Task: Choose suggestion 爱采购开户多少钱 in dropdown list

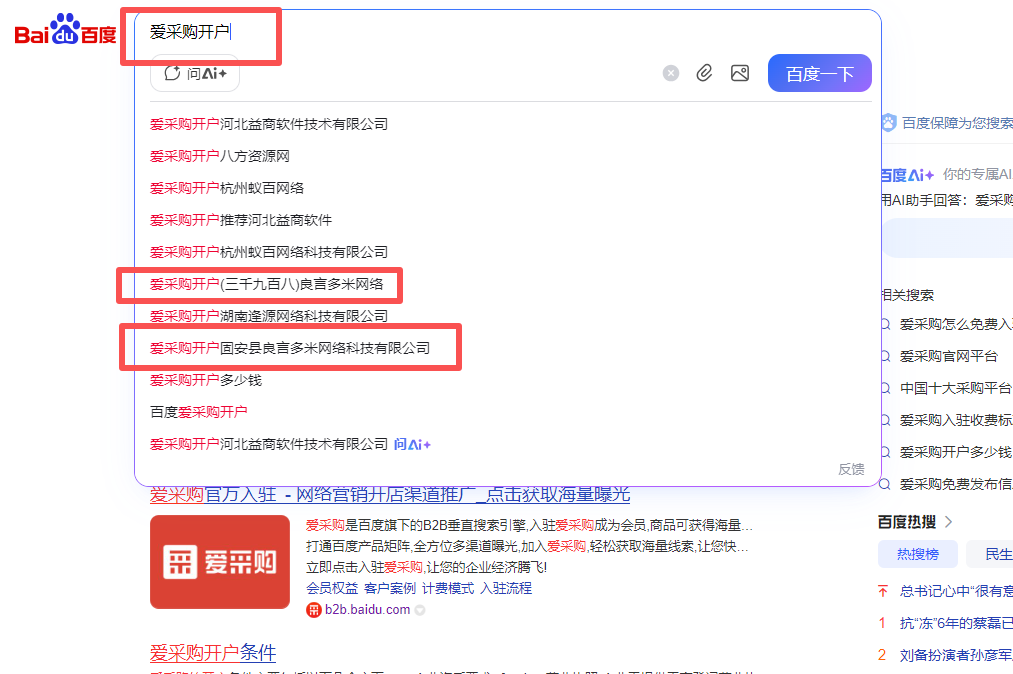Action: [x=206, y=380]
